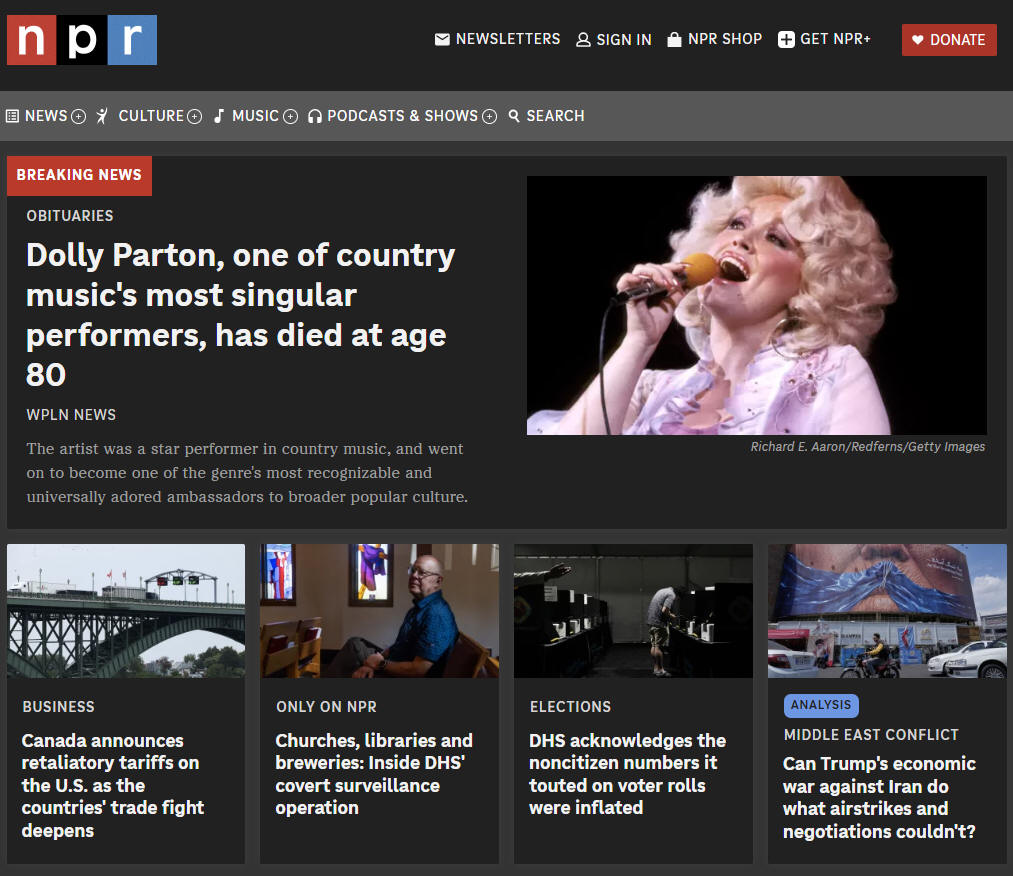Click the Dolly Parton singing photo

point(757,305)
